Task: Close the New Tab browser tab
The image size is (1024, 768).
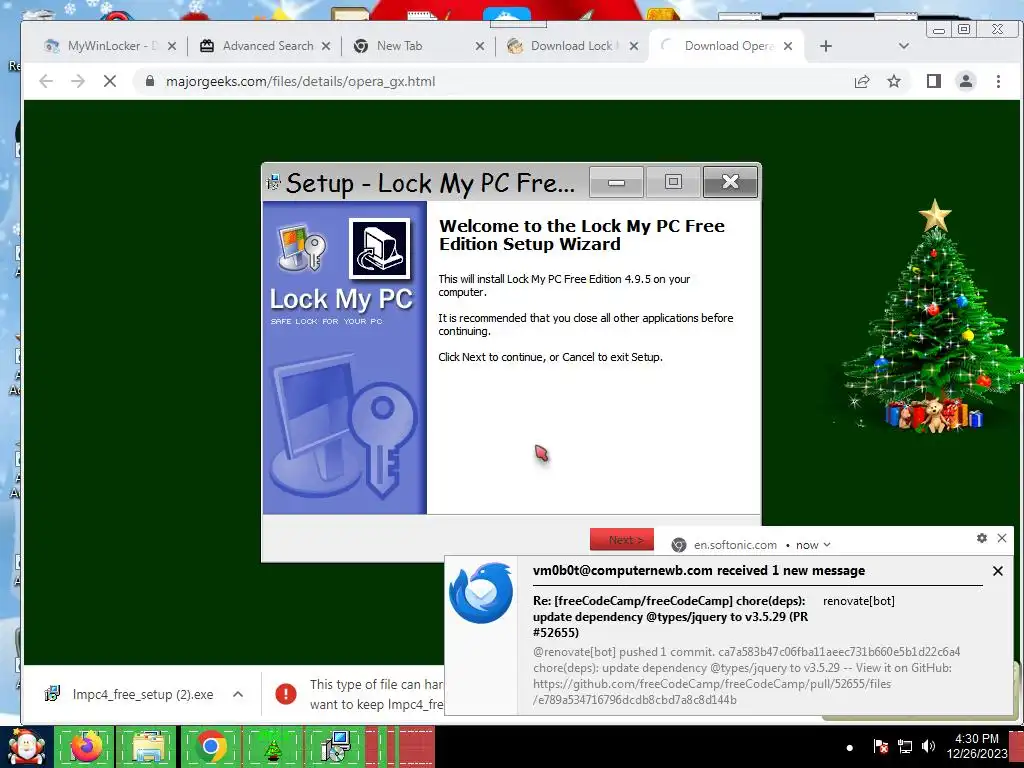Action: coord(480,46)
